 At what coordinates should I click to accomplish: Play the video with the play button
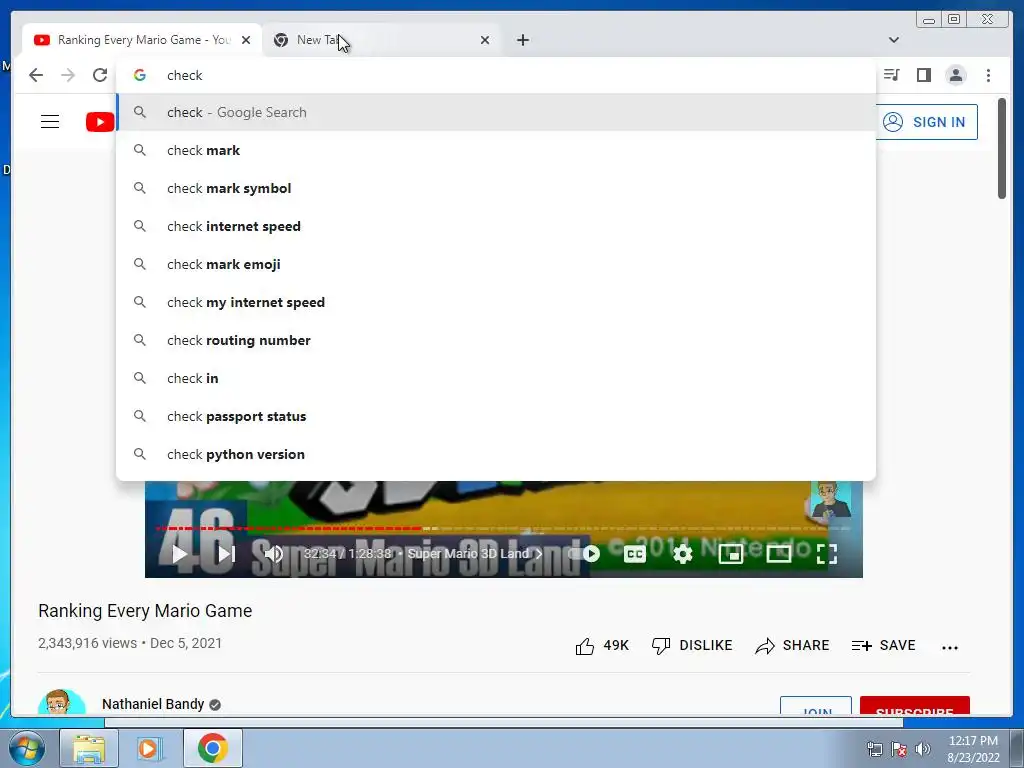click(179, 554)
